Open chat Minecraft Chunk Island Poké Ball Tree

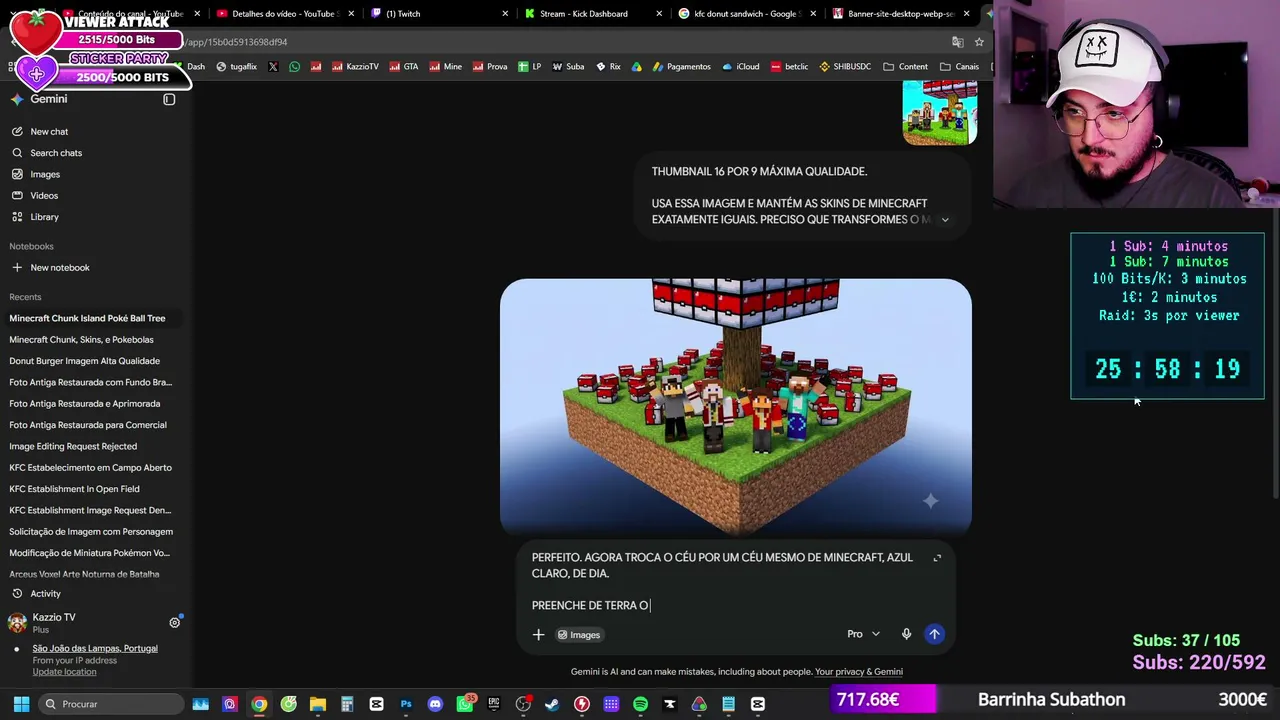click(x=87, y=319)
